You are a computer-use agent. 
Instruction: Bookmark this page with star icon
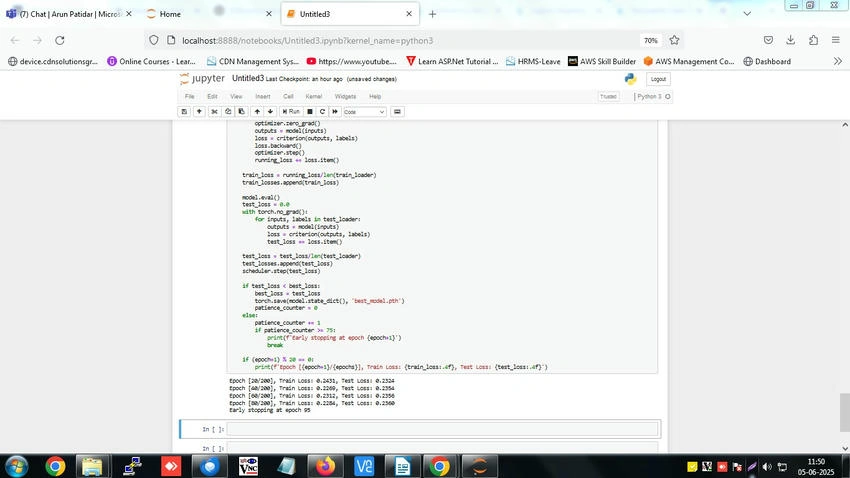click(x=674, y=41)
